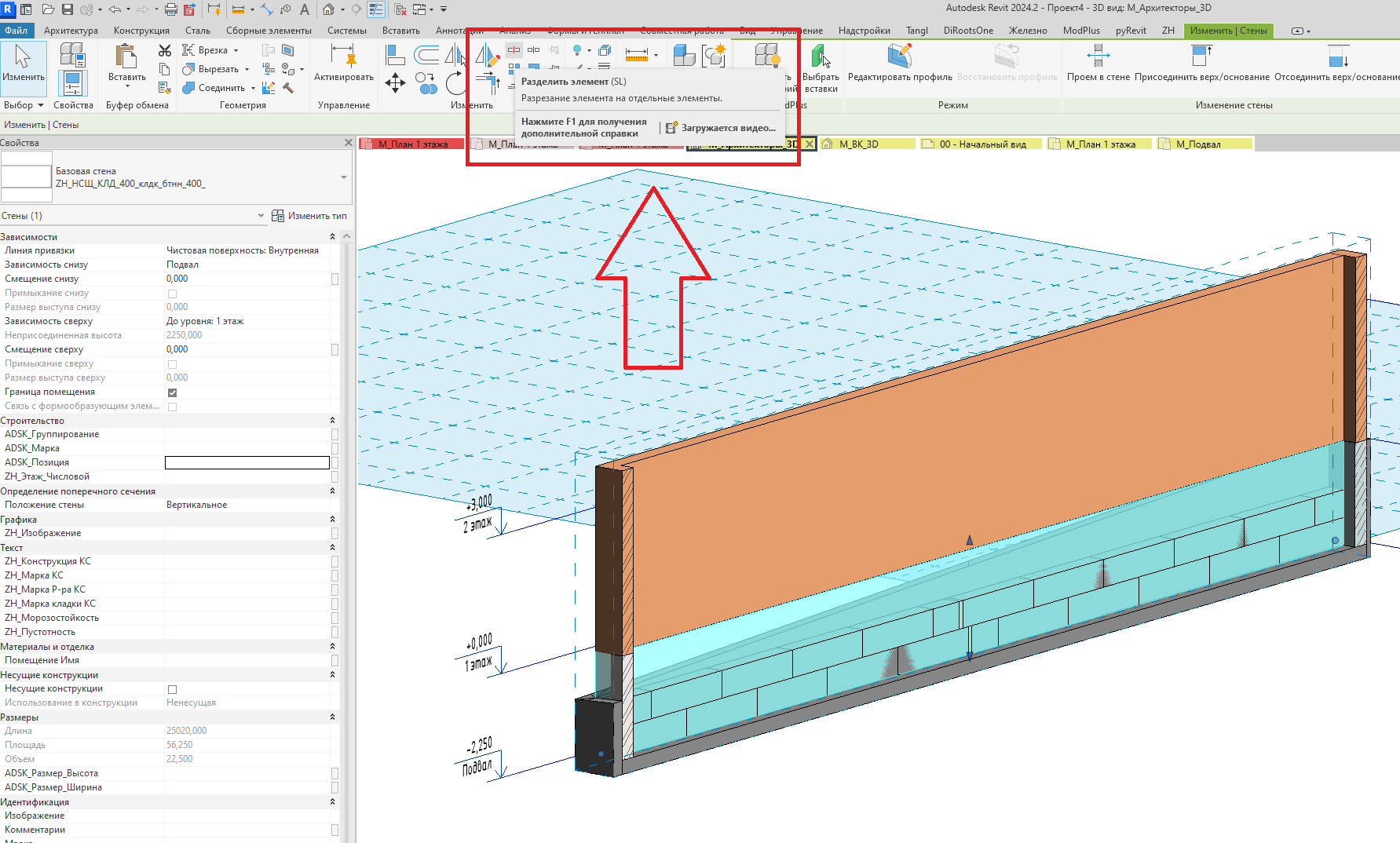Open the default 3D view house icon

click(x=328, y=9)
